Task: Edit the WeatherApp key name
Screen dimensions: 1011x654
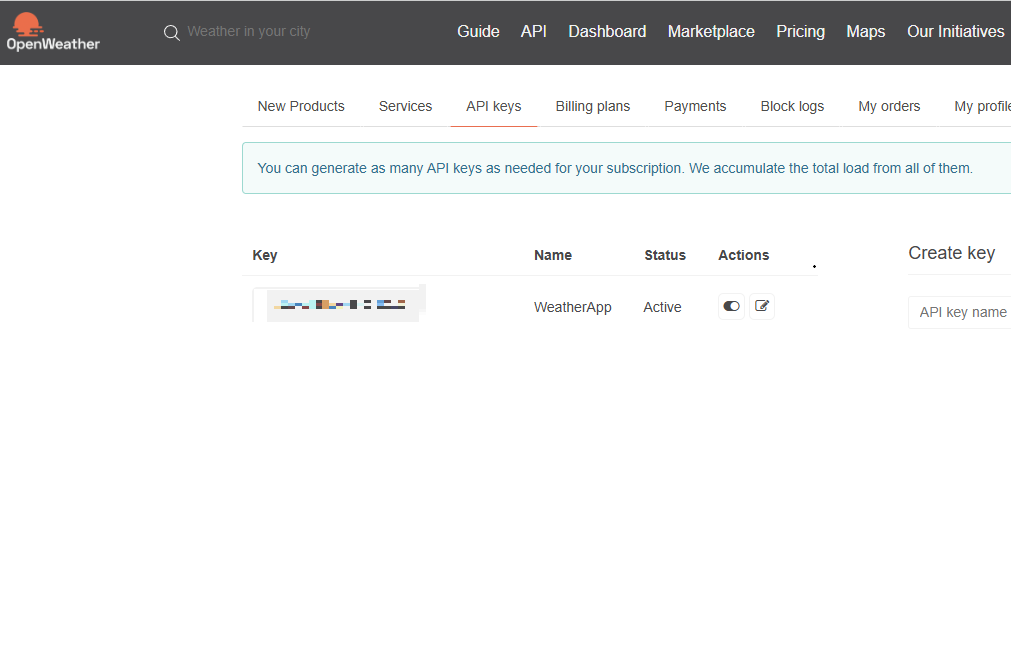Action: tap(762, 306)
